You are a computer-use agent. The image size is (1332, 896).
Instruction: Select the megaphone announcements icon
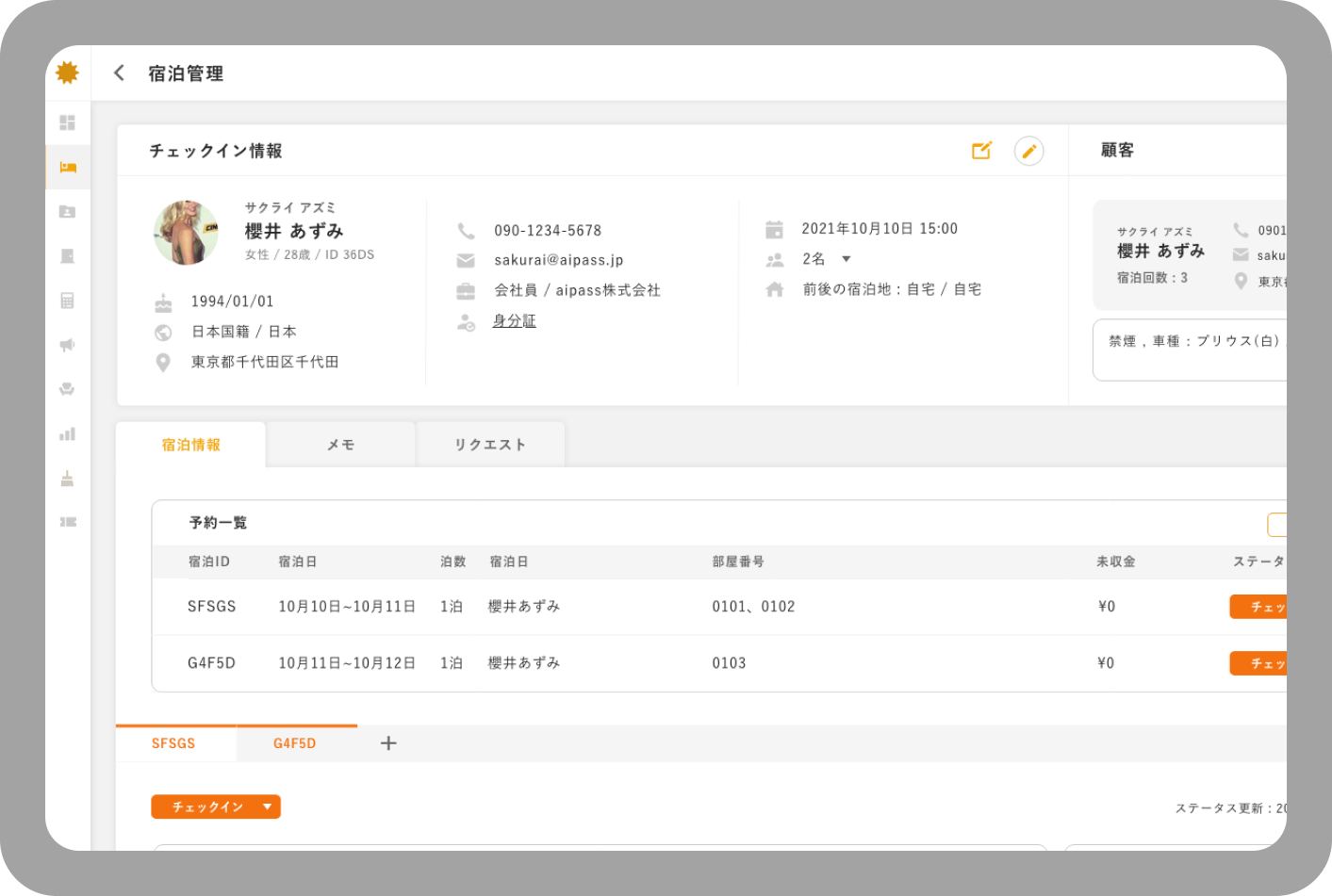(67, 345)
